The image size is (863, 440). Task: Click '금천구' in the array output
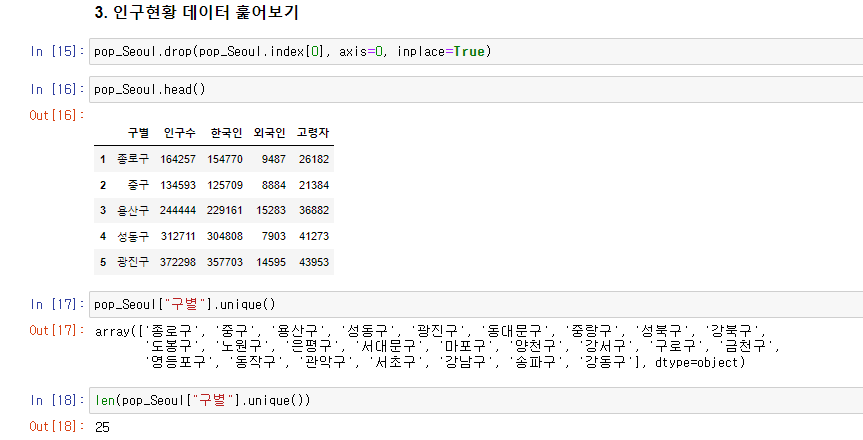pyautogui.click(x=746, y=346)
